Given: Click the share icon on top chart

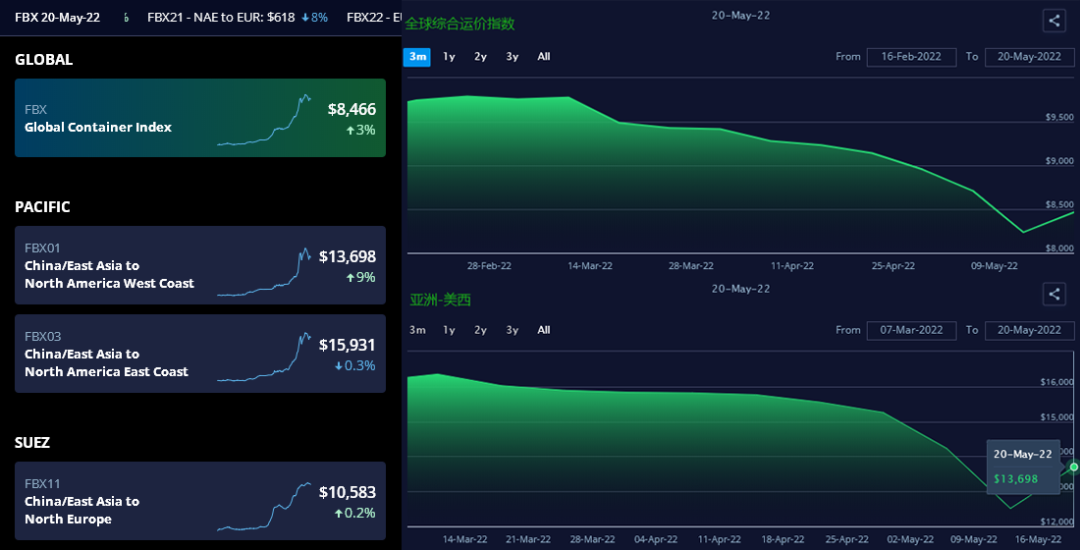Looking at the screenshot, I should [x=1053, y=20].
